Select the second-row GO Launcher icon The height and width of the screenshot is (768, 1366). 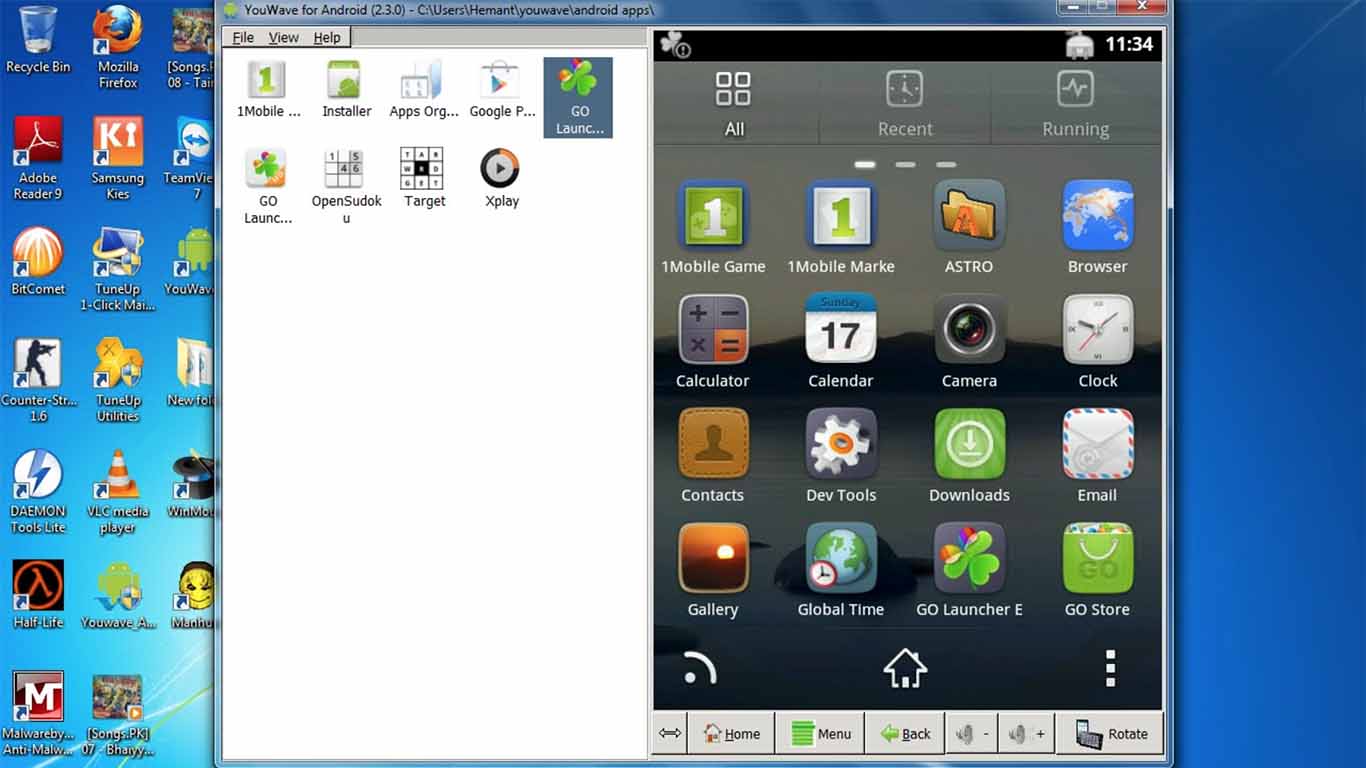tap(268, 186)
